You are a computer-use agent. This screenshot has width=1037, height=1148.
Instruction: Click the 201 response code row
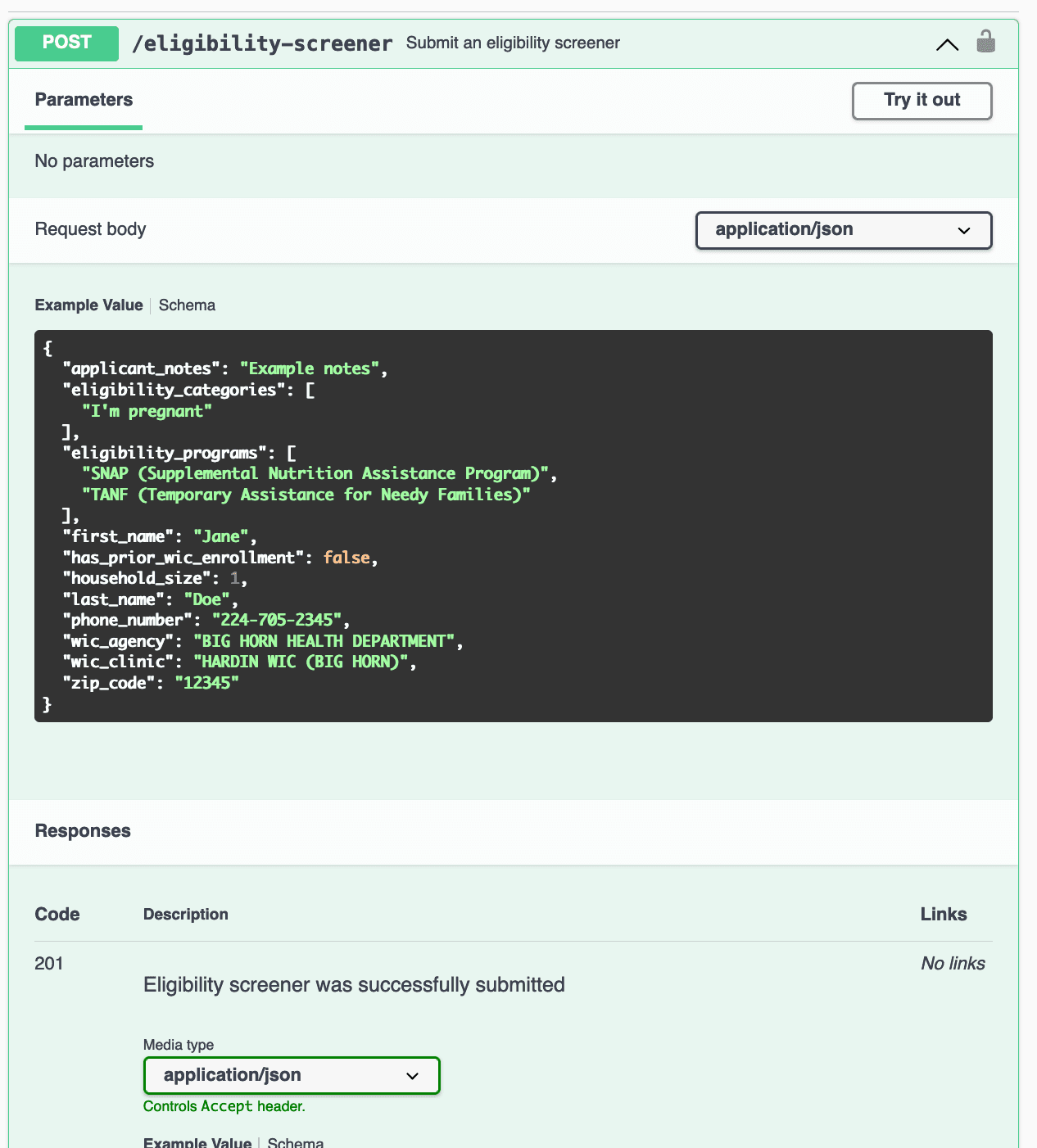pos(49,964)
